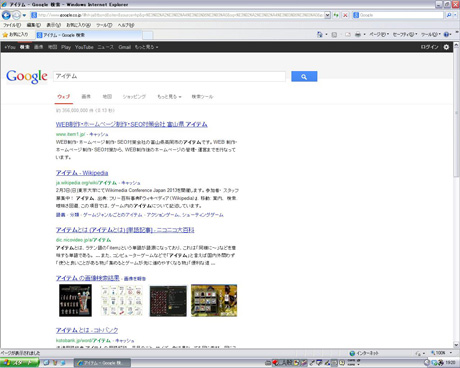Open the 編集 menu
The height and width of the screenshot is (368, 460).
33,25
